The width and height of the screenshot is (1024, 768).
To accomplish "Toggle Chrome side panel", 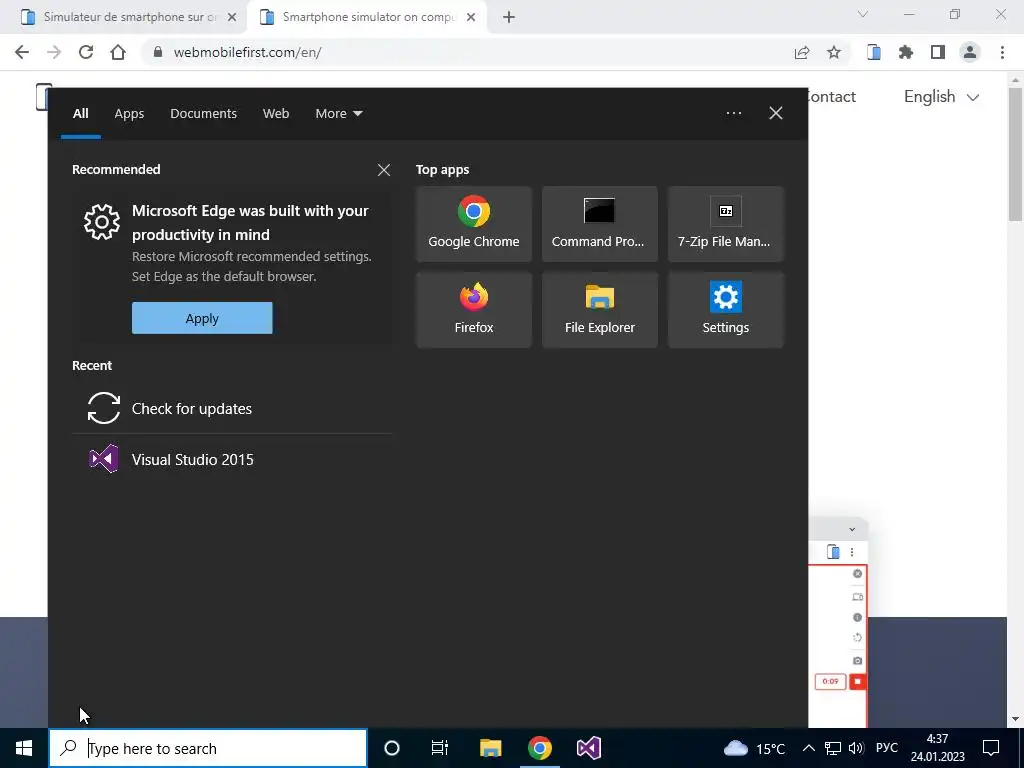I will (x=938, y=52).
